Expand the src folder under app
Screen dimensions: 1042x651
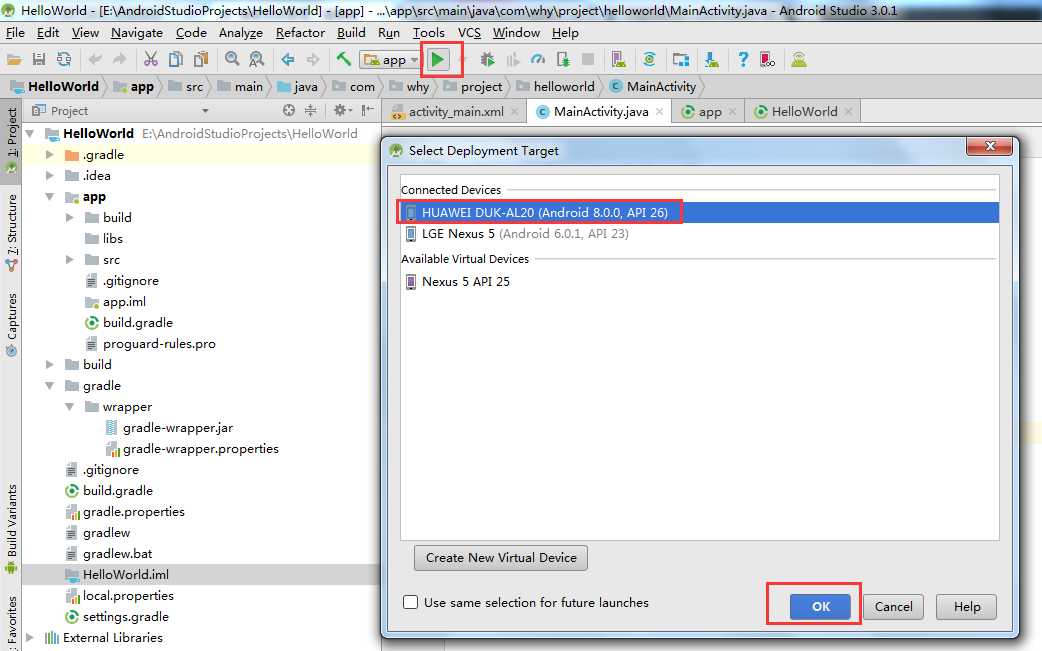(70, 260)
